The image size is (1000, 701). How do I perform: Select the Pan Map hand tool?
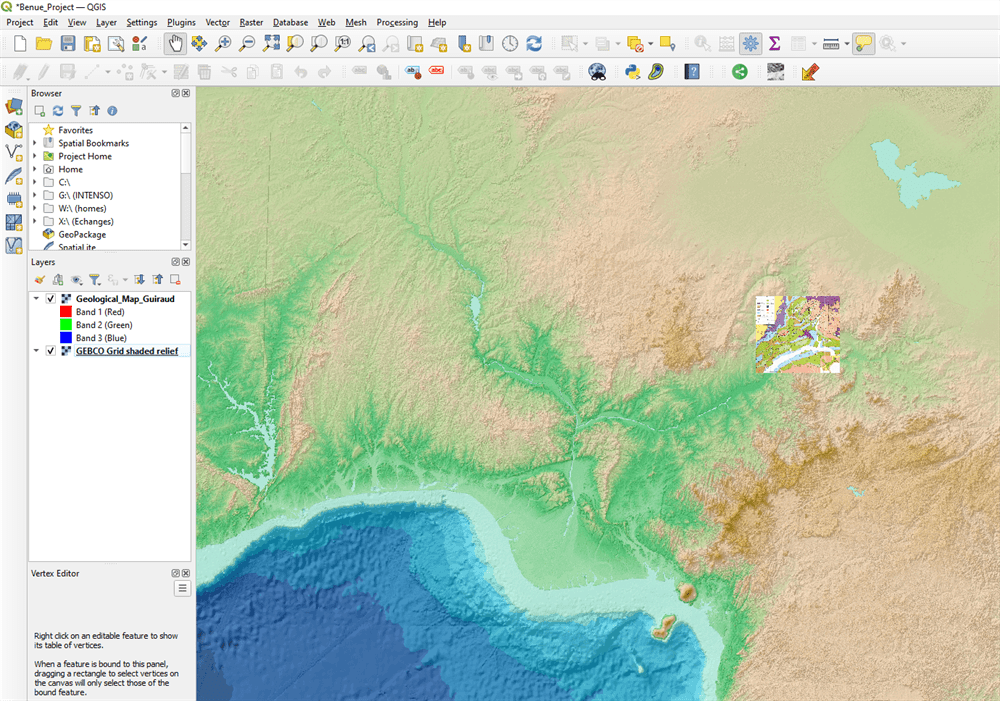tap(174, 43)
